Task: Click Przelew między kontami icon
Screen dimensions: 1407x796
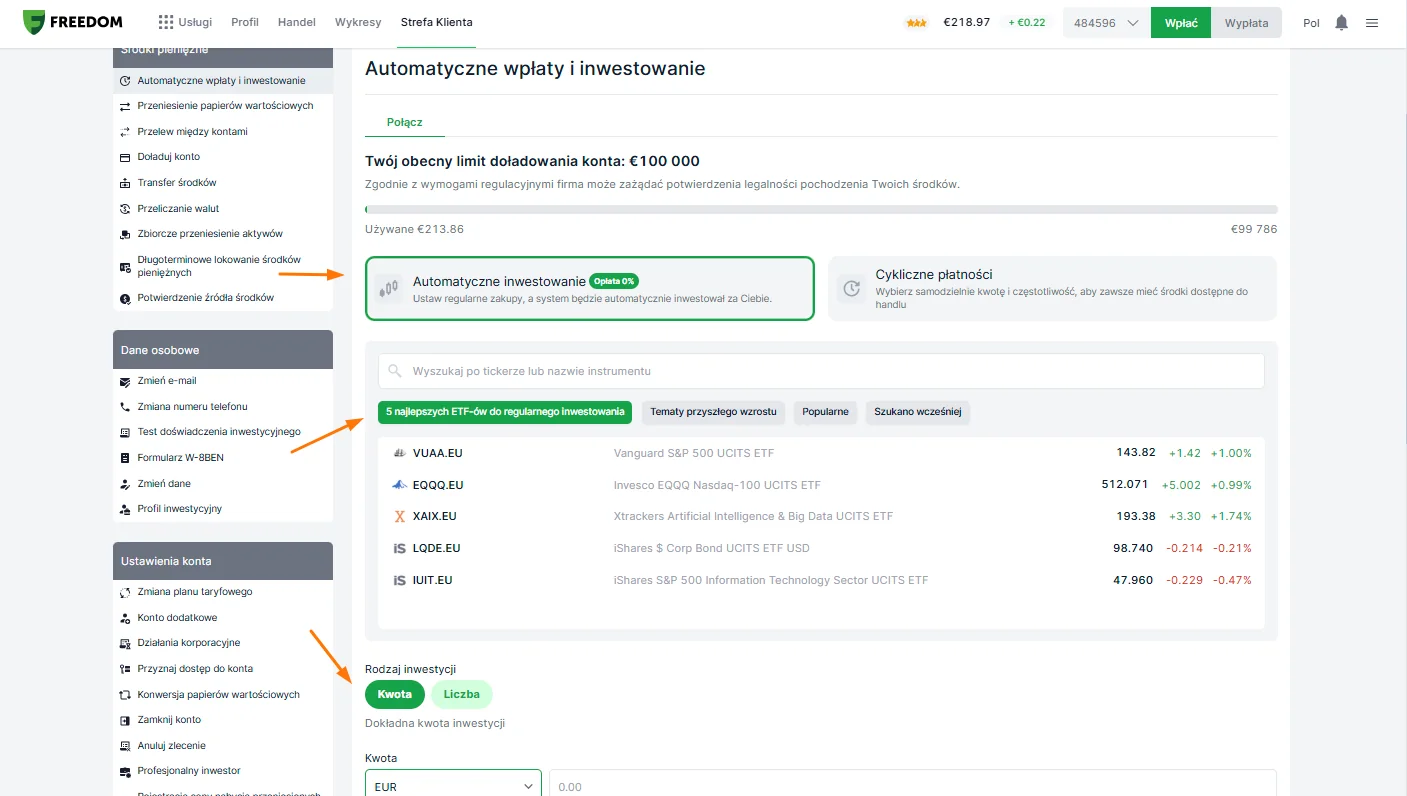Action: point(125,132)
